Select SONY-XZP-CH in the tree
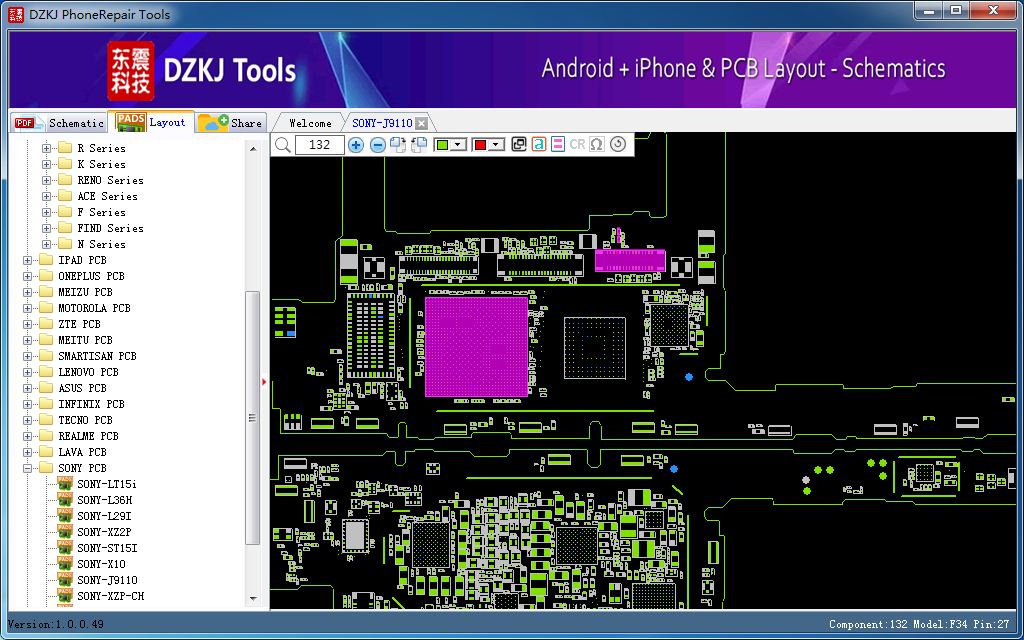 pyautogui.click(x=110, y=596)
